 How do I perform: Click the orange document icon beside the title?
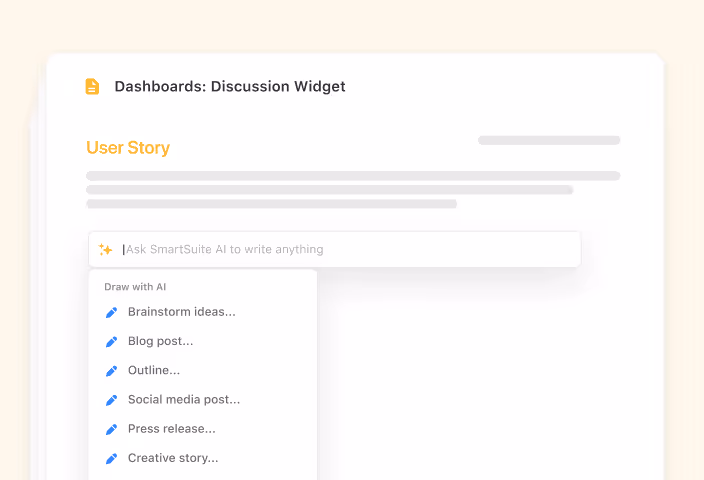click(92, 86)
